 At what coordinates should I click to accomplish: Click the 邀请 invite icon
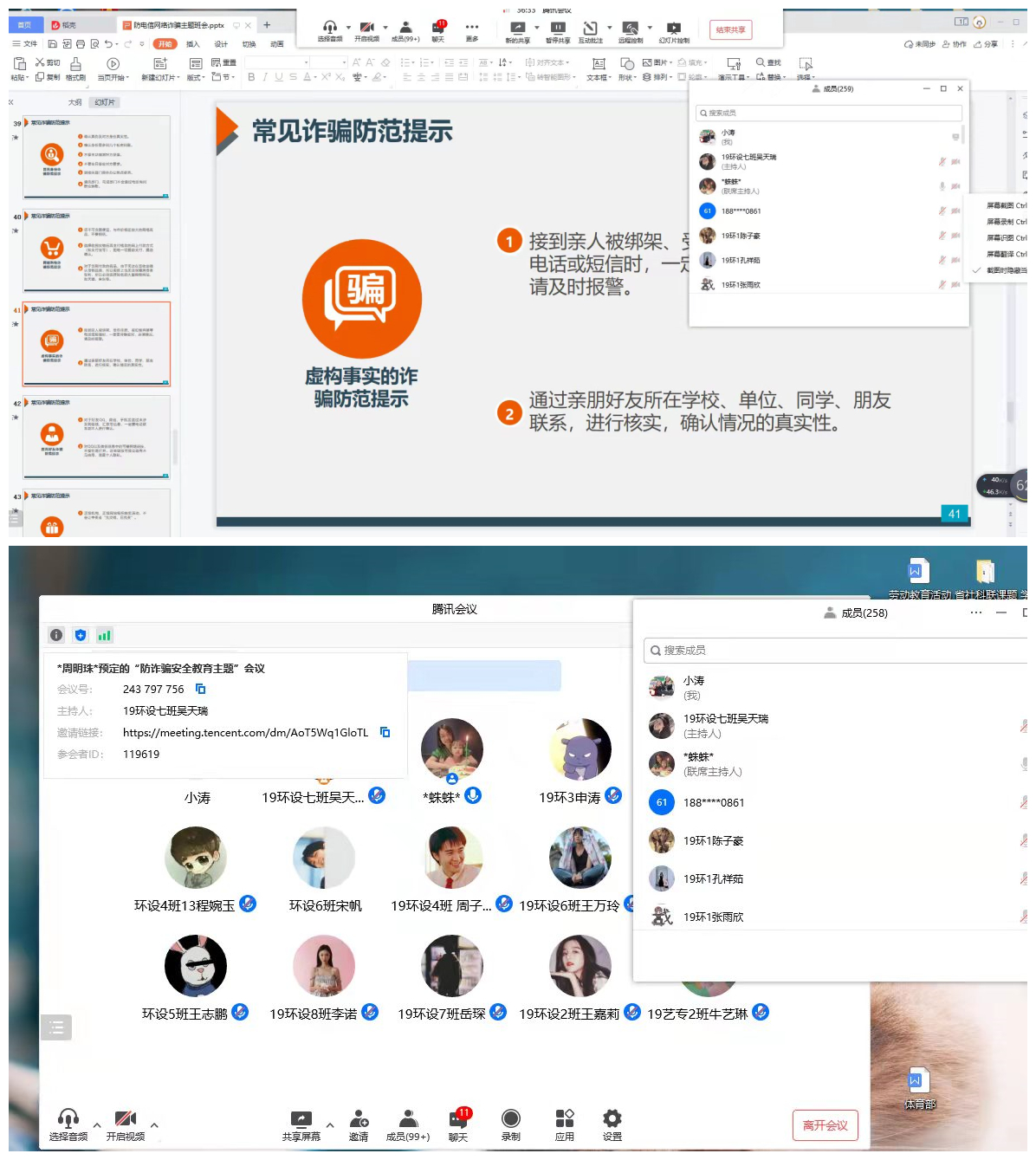359,1119
